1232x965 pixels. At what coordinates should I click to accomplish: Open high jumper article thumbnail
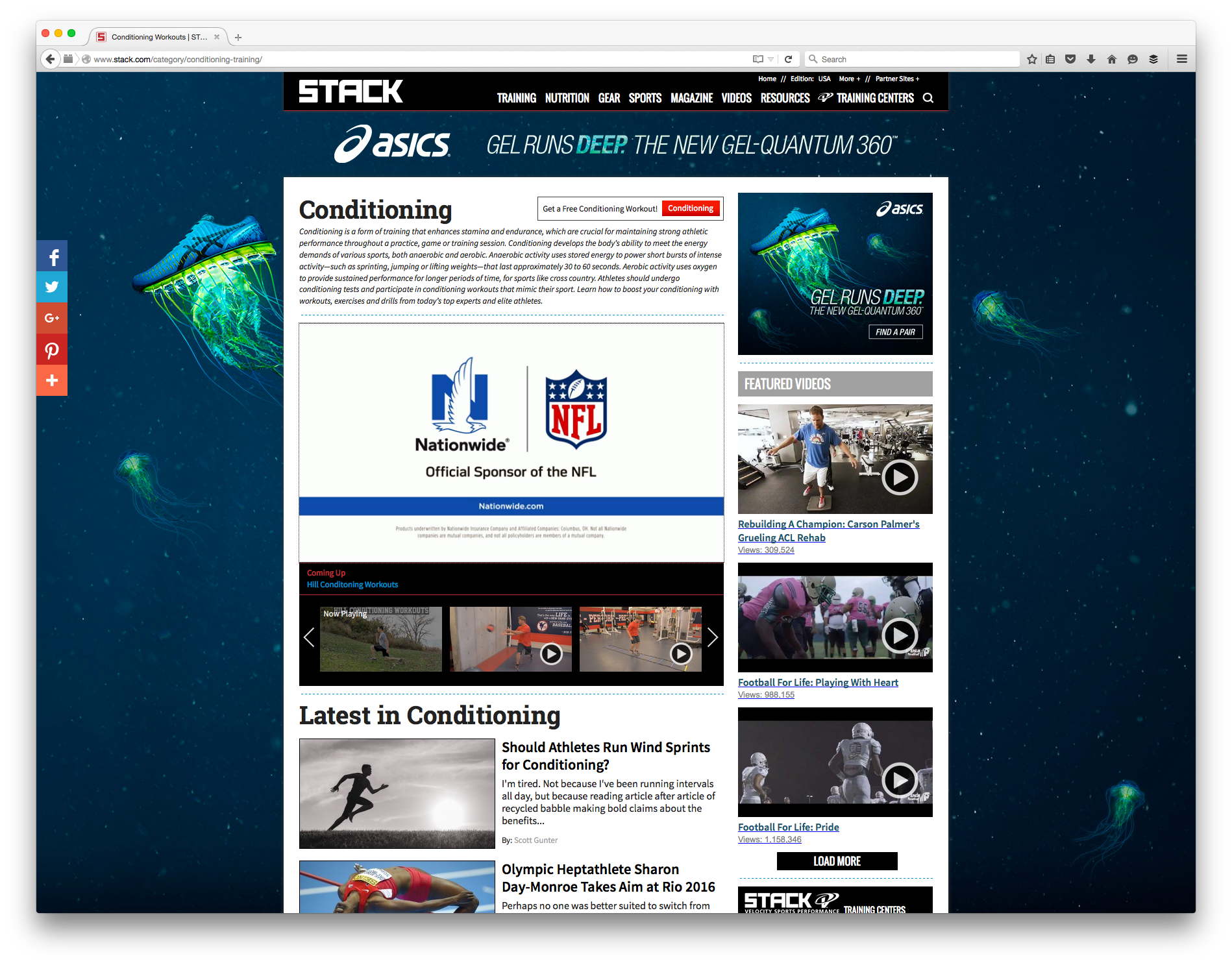(x=397, y=886)
